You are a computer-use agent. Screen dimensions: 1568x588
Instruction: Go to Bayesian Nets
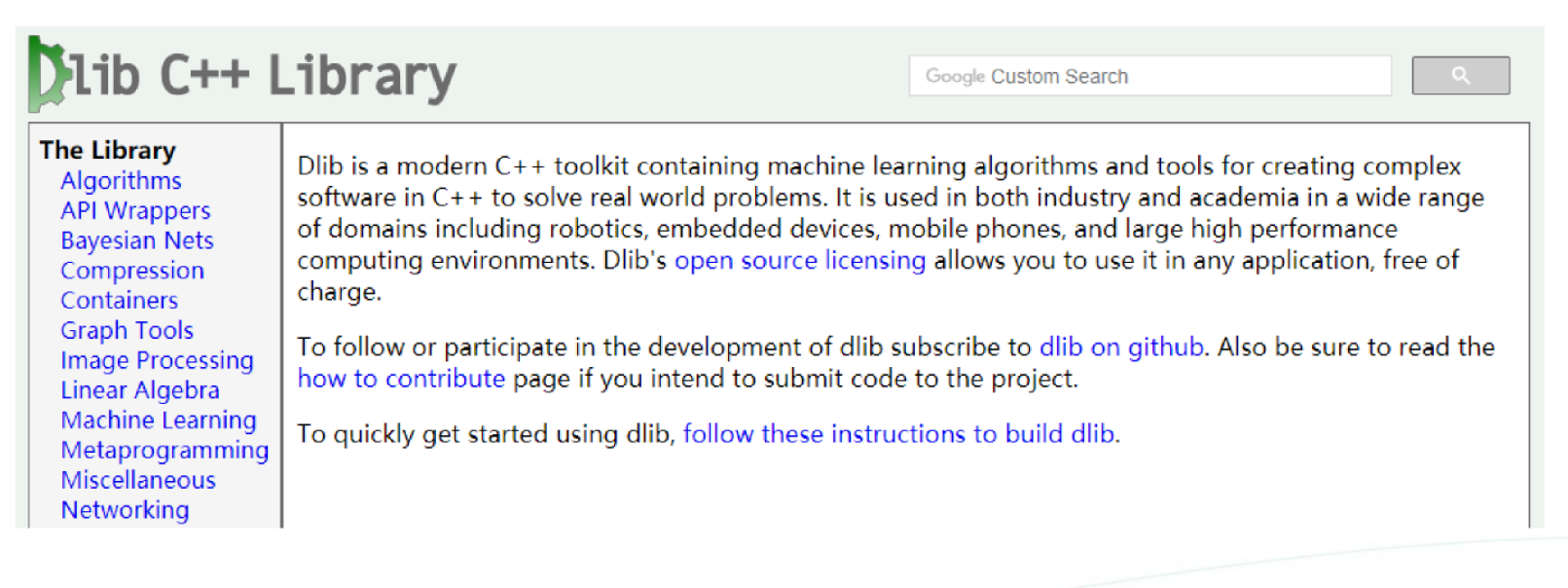[136, 240]
